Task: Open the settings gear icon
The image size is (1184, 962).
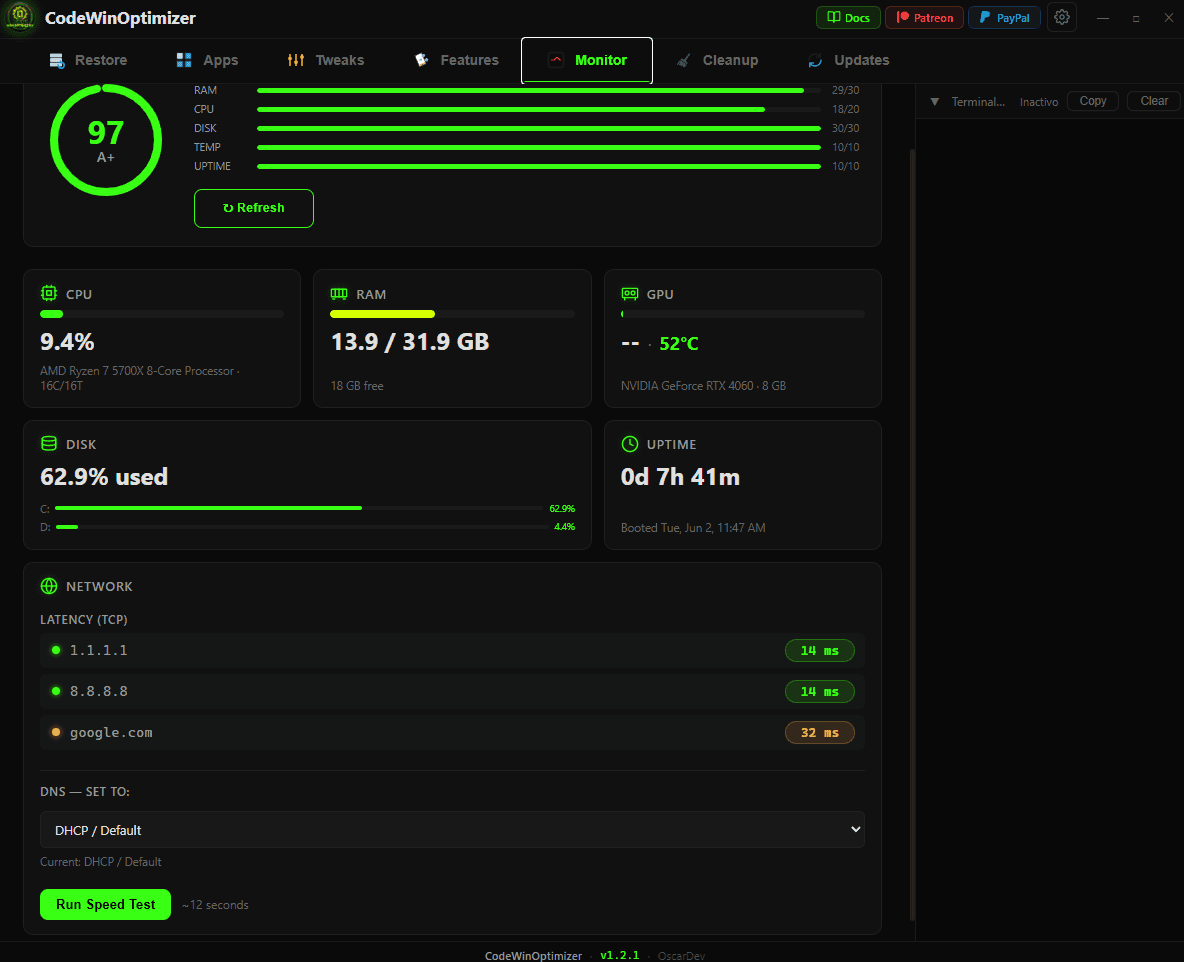Action: [x=1062, y=17]
